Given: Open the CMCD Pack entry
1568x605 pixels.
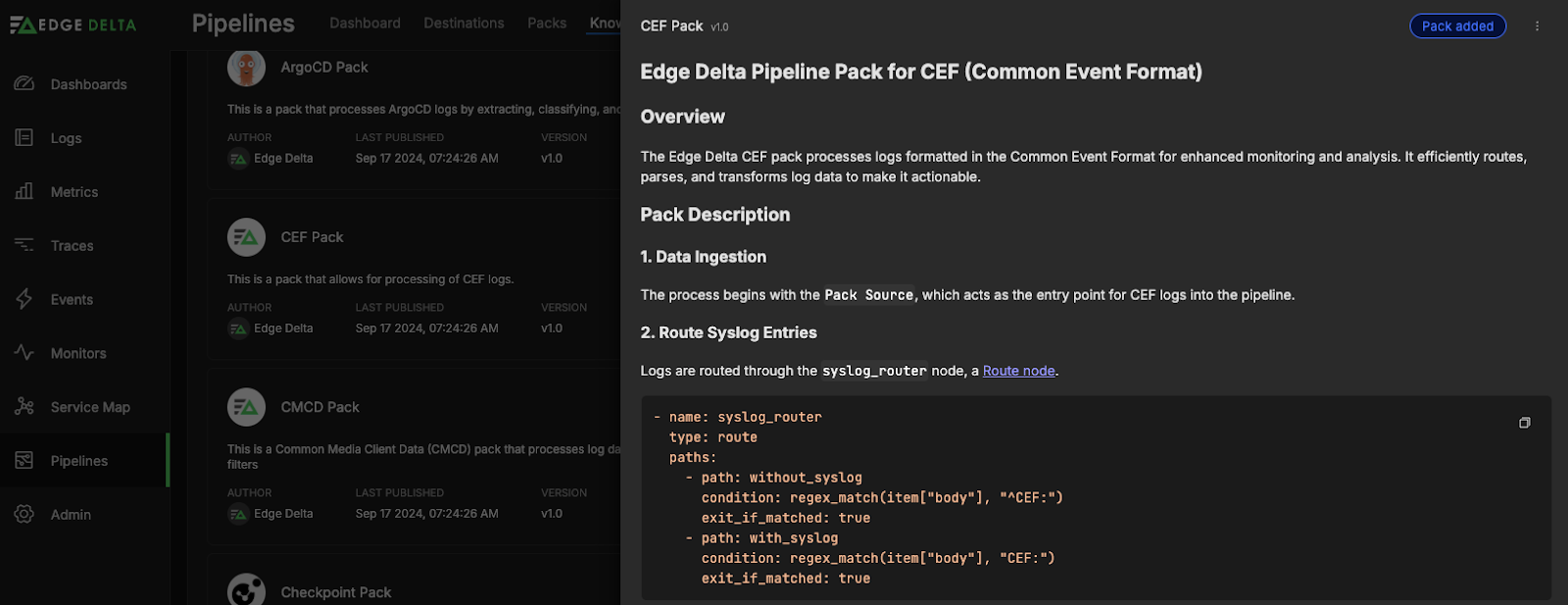Looking at the screenshot, I should pyautogui.click(x=319, y=407).
